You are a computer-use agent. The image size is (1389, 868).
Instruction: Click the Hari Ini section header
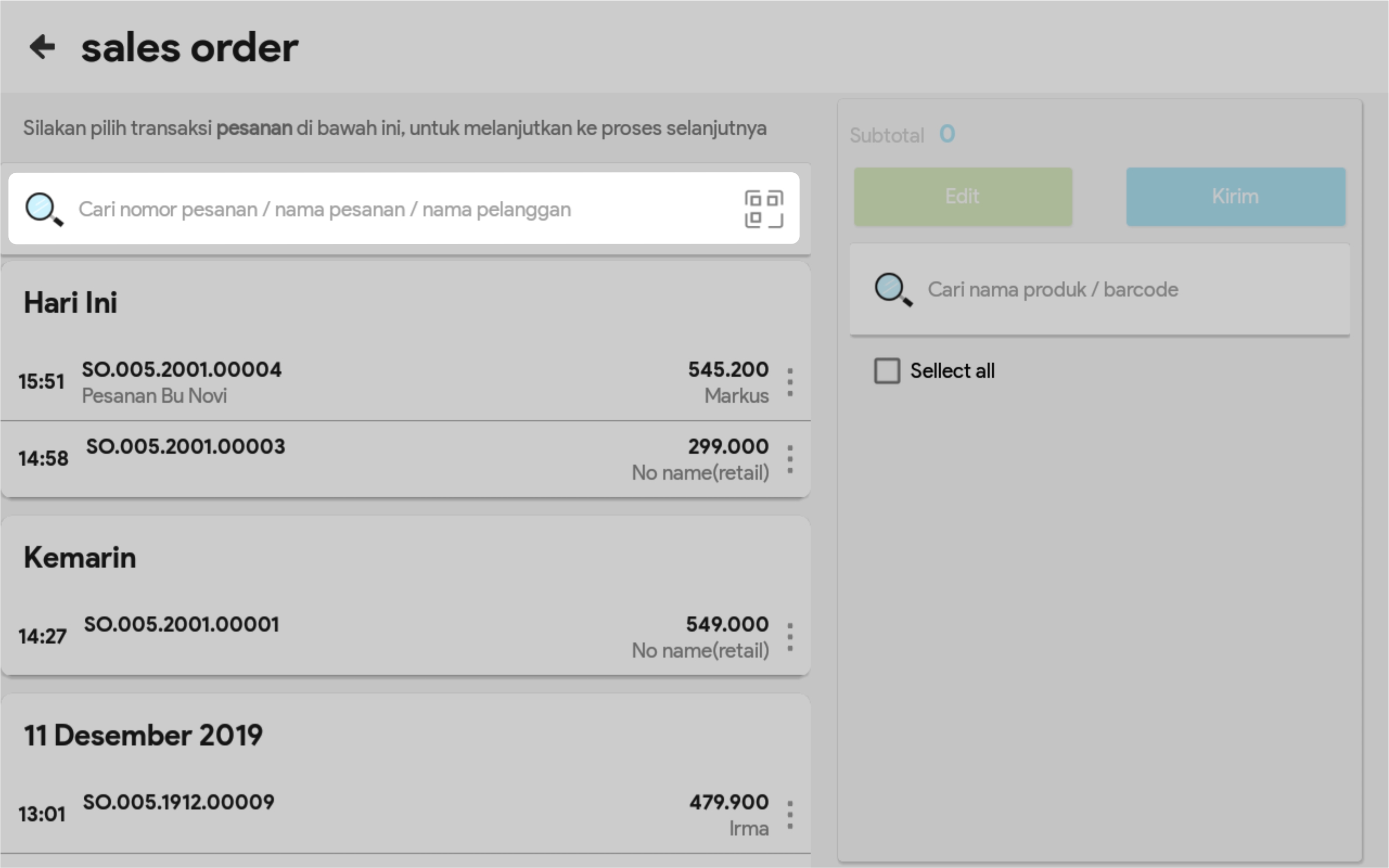click(x=71, y=302)
